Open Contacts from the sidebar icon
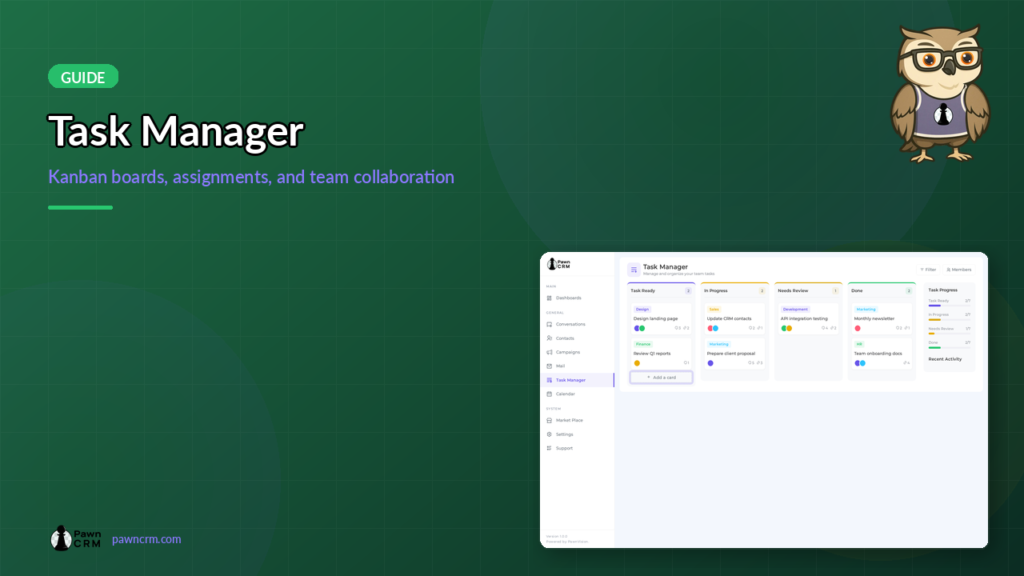Screen dimensions: 1024x576 (x=550, y=338)
